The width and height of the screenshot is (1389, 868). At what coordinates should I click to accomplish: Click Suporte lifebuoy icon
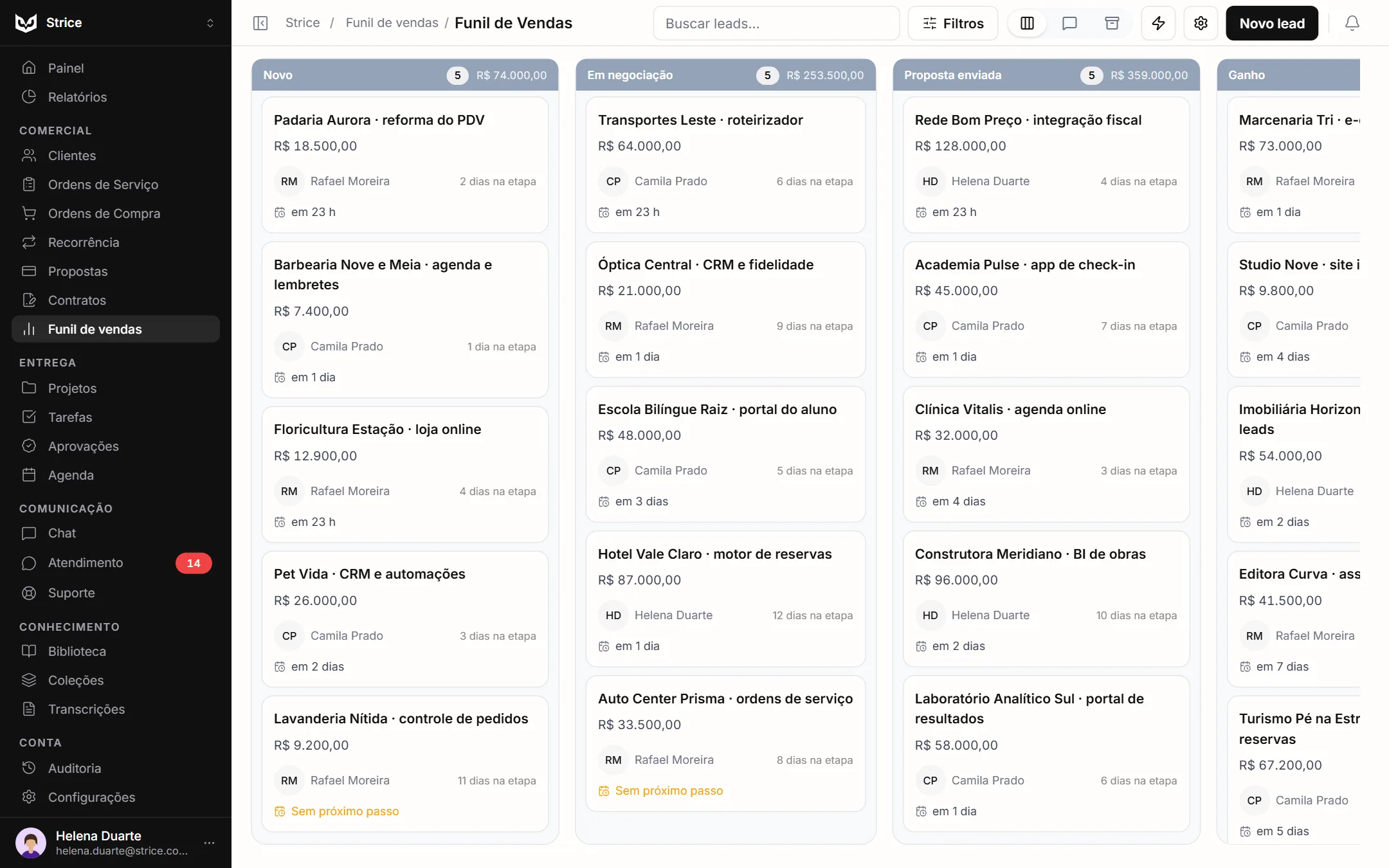click(29, 593)
